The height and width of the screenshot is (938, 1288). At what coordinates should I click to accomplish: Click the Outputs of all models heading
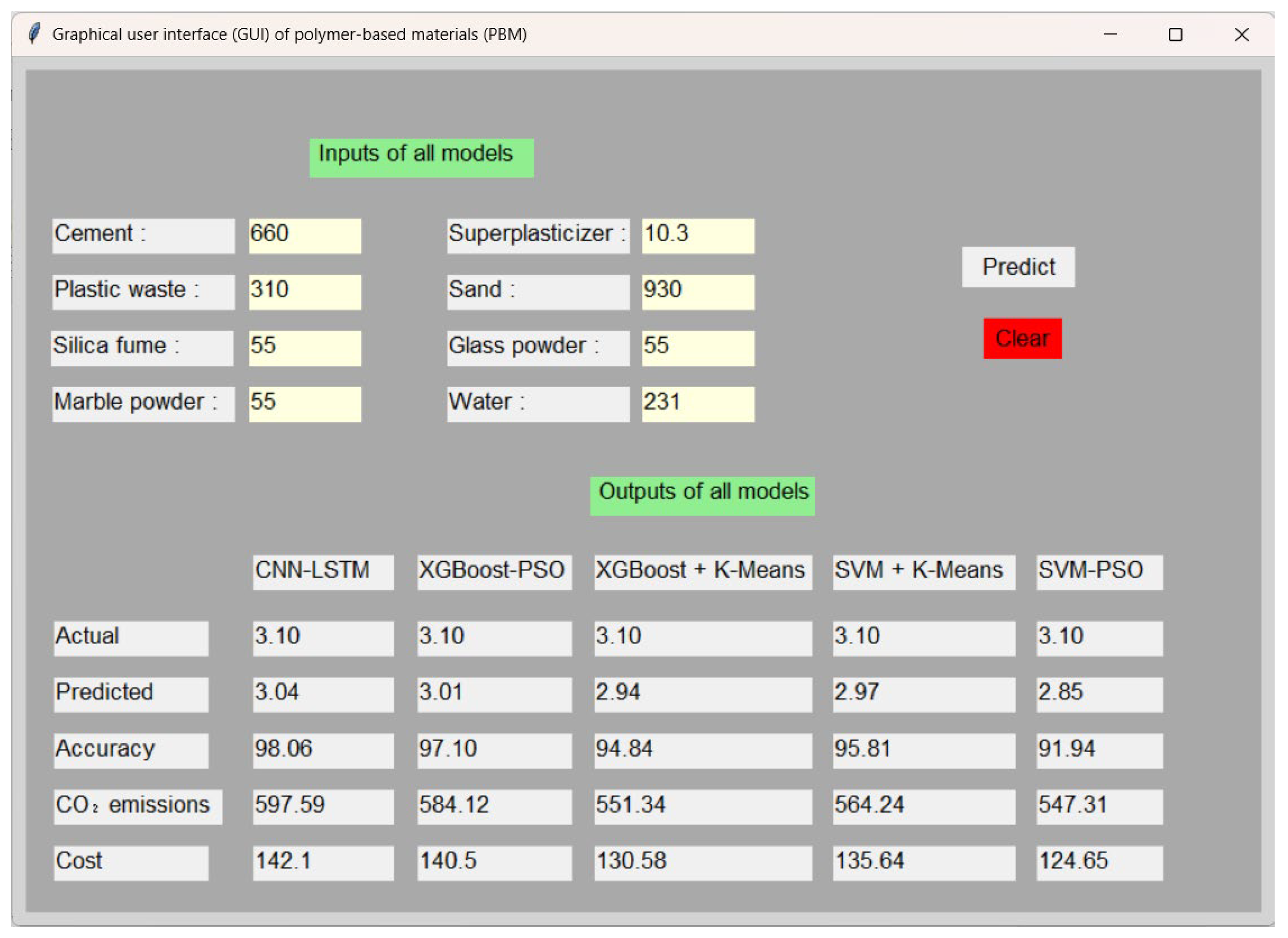[702, 496]
